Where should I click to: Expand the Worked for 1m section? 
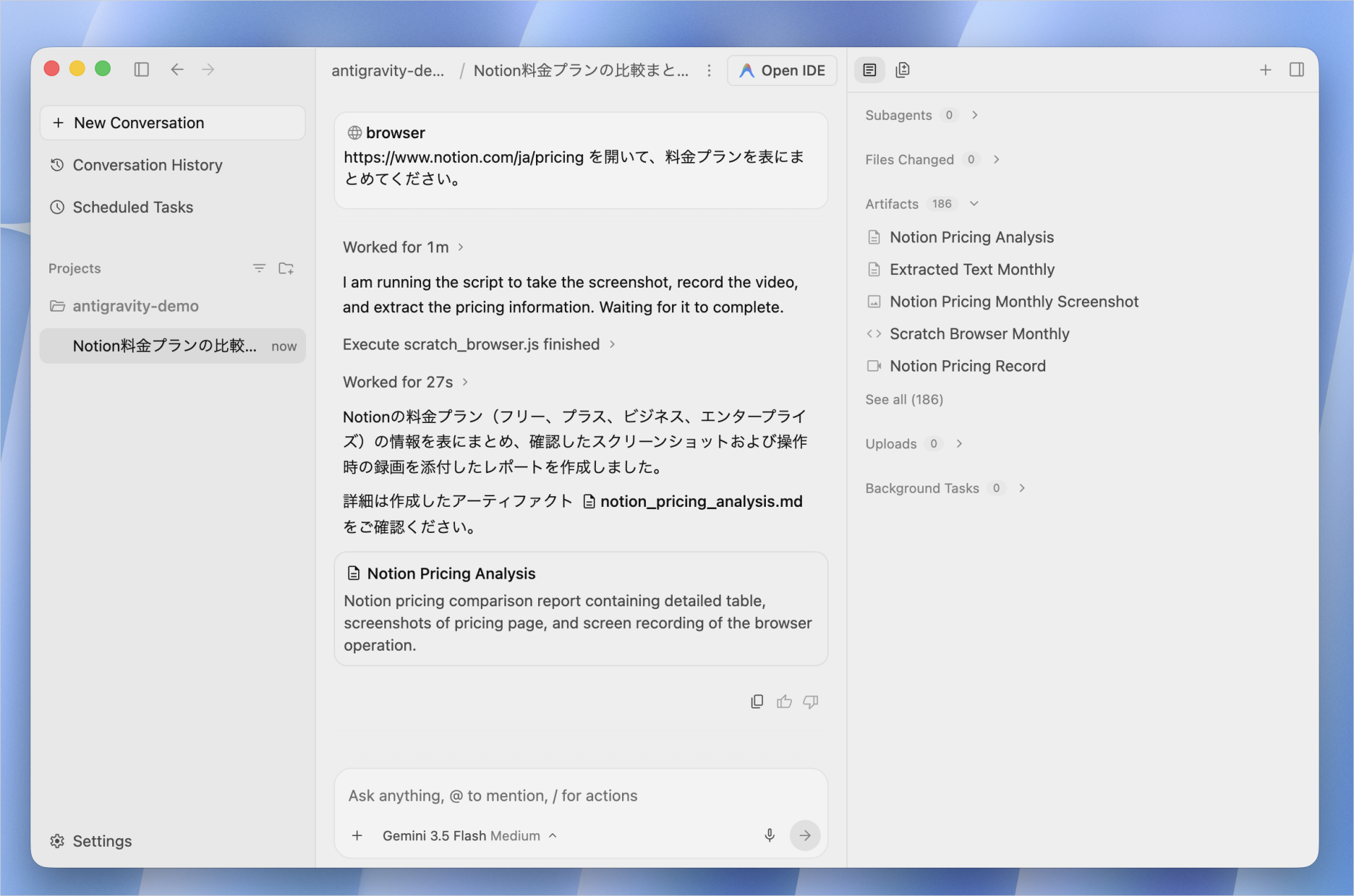(x=403, y=247)
